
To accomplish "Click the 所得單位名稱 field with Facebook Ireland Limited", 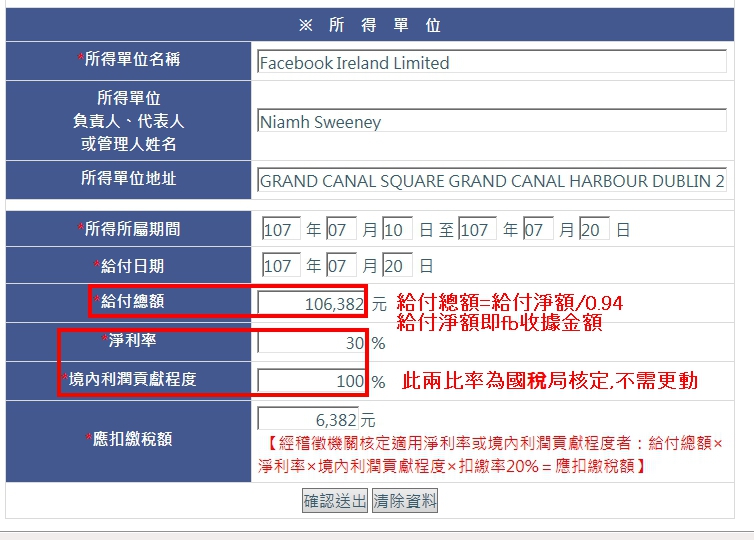I will [491, 62].
